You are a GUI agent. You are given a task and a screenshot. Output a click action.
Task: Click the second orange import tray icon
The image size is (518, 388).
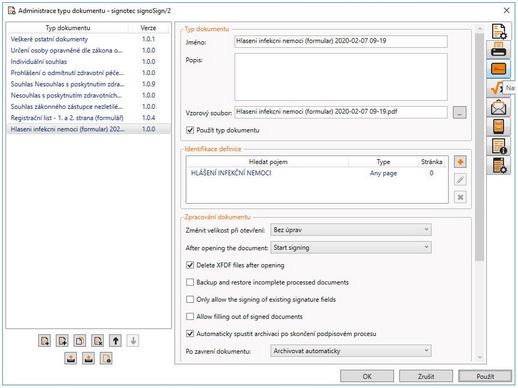tap(88, 359)
